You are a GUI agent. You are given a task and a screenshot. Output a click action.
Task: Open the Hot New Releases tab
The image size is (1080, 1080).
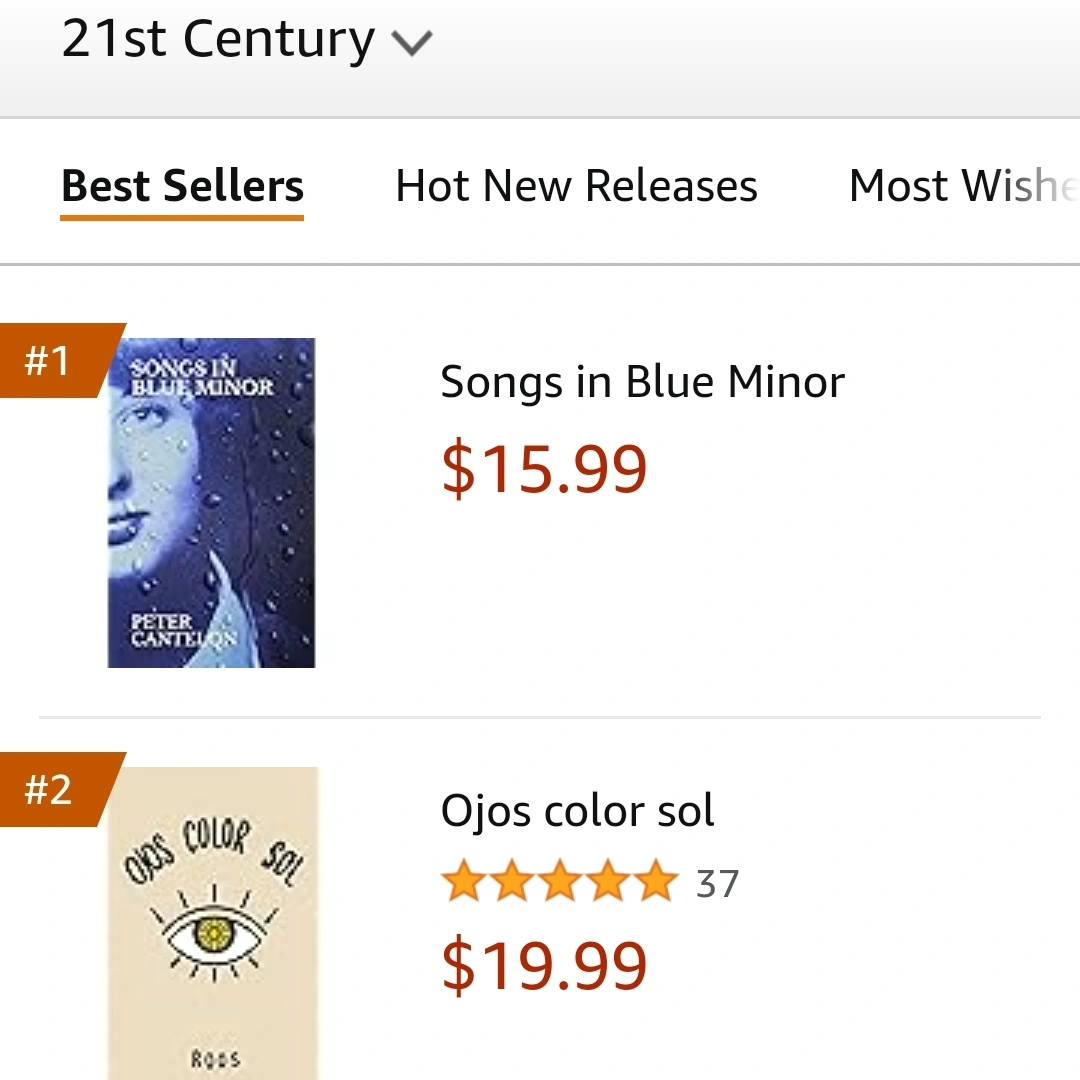tap(576, 187)
